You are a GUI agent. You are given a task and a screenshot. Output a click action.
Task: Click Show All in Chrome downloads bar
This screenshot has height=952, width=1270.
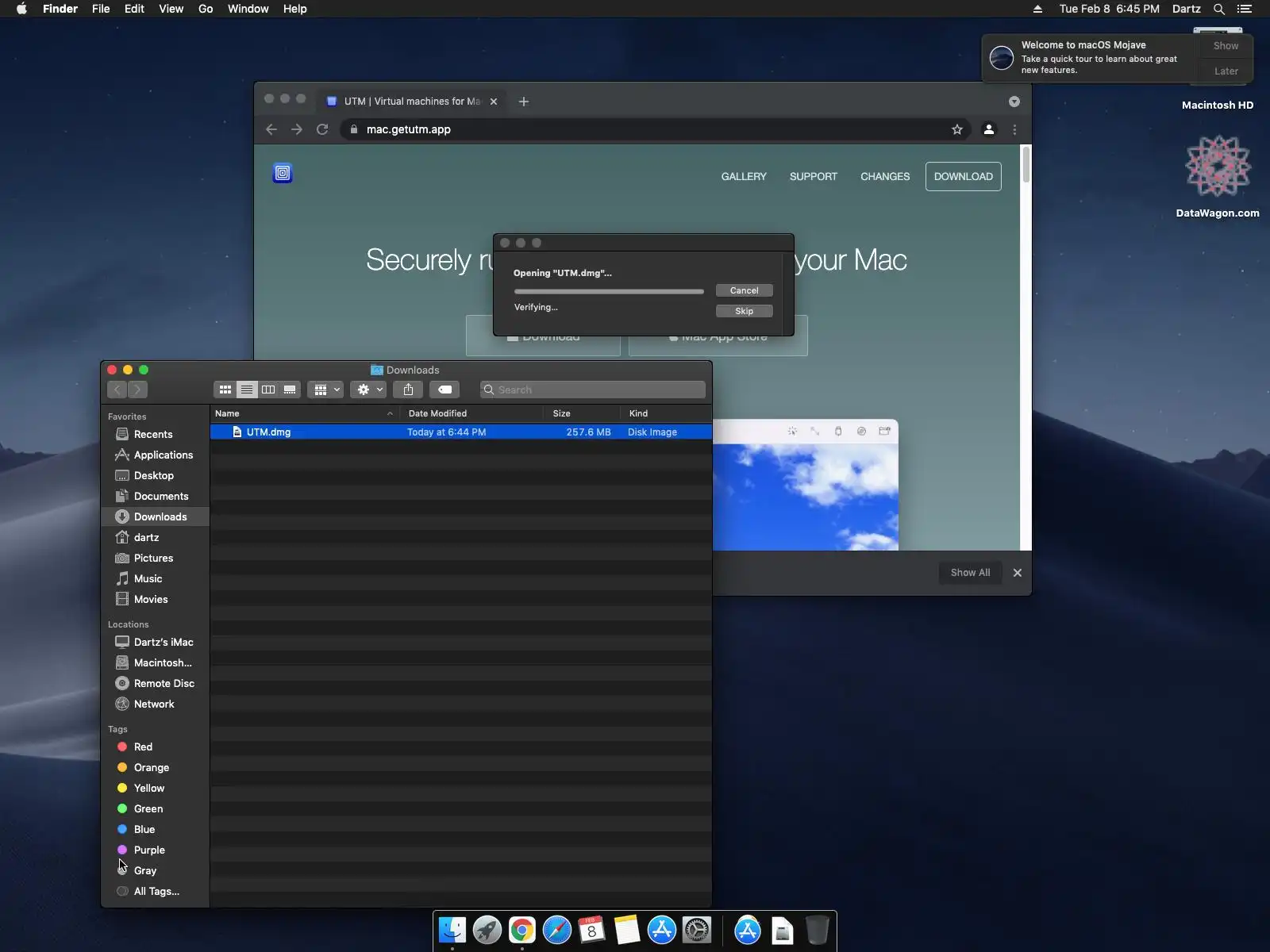coord(970,573)
